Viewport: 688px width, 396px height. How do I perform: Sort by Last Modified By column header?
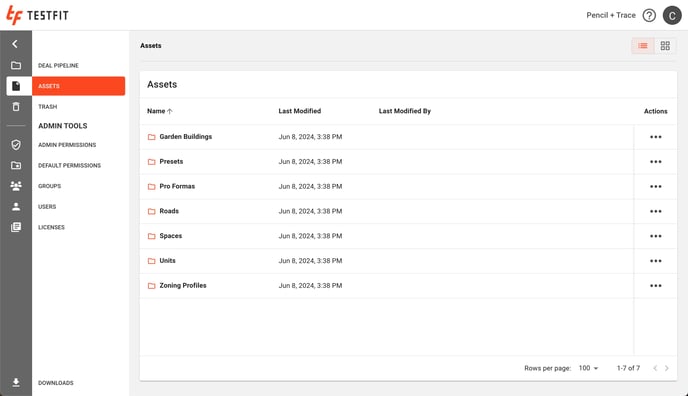point(405,111)
